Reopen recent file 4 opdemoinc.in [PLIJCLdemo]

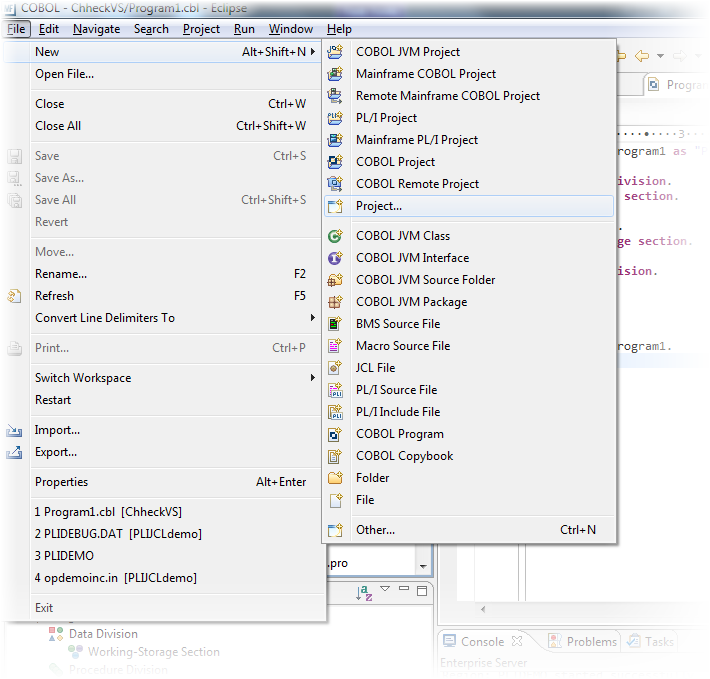coord(175,578)
